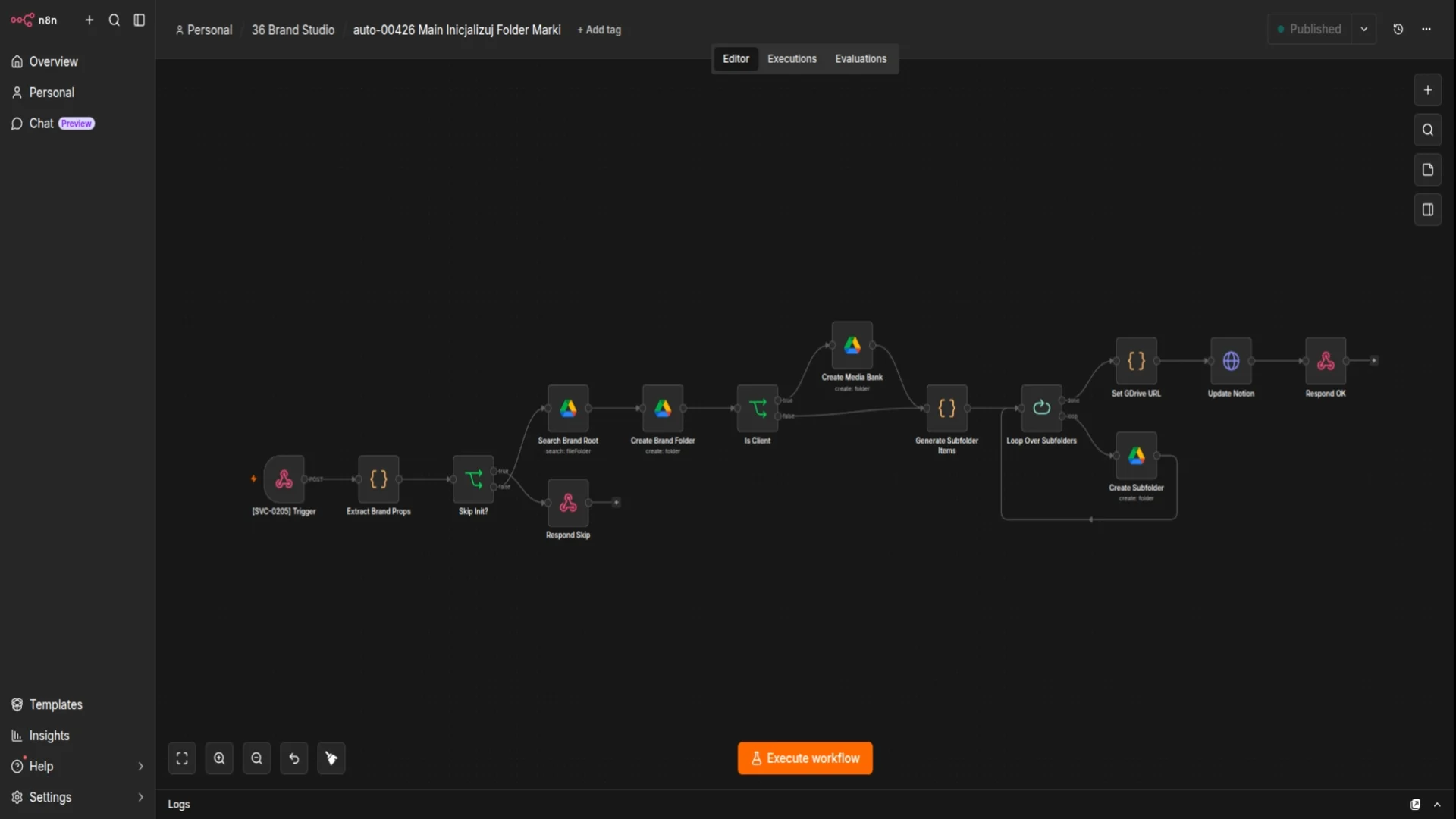Click the Add tag link
The image size is (1456, 819).
[599, 30]
